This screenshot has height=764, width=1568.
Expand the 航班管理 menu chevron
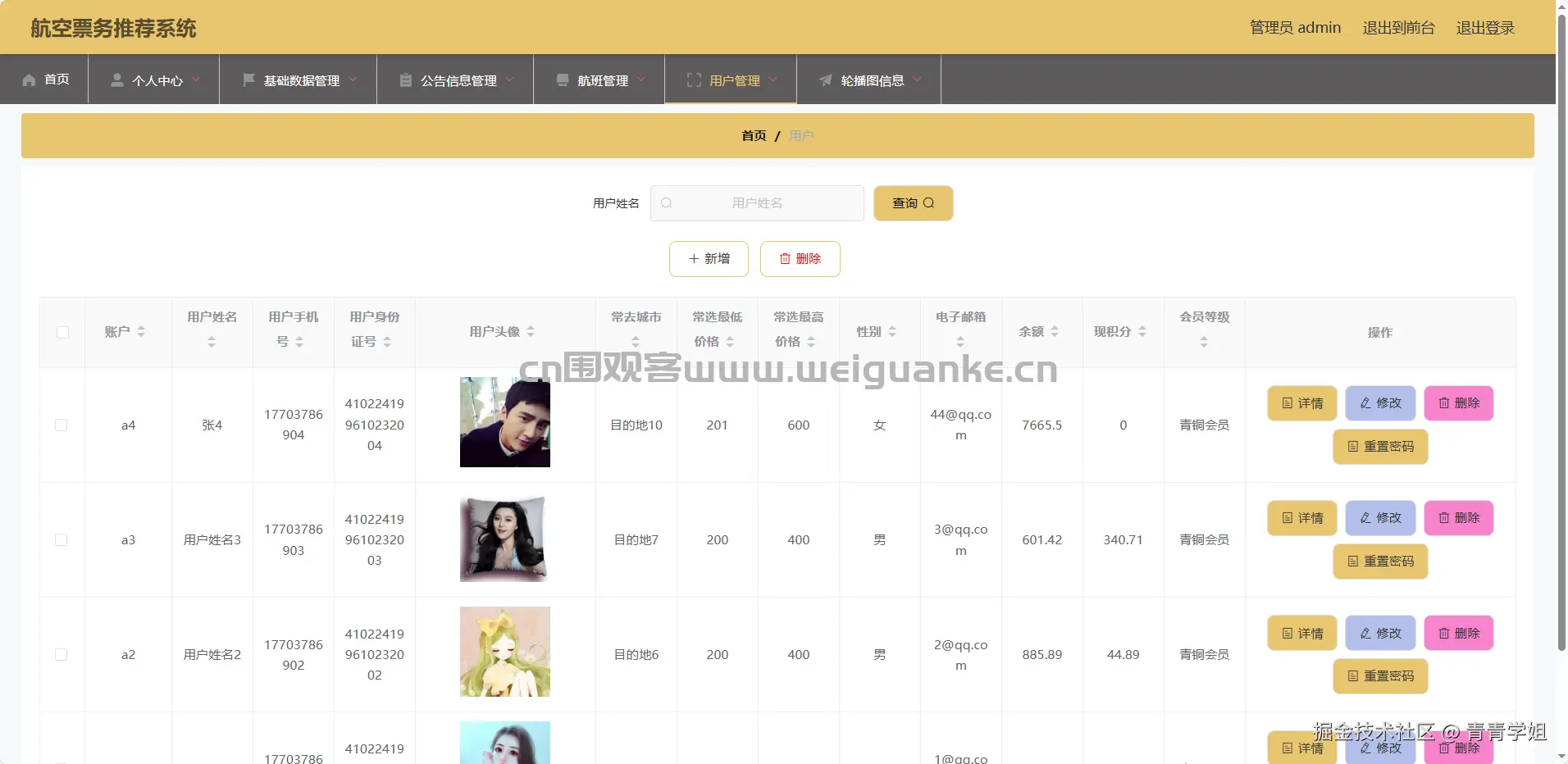641,80
